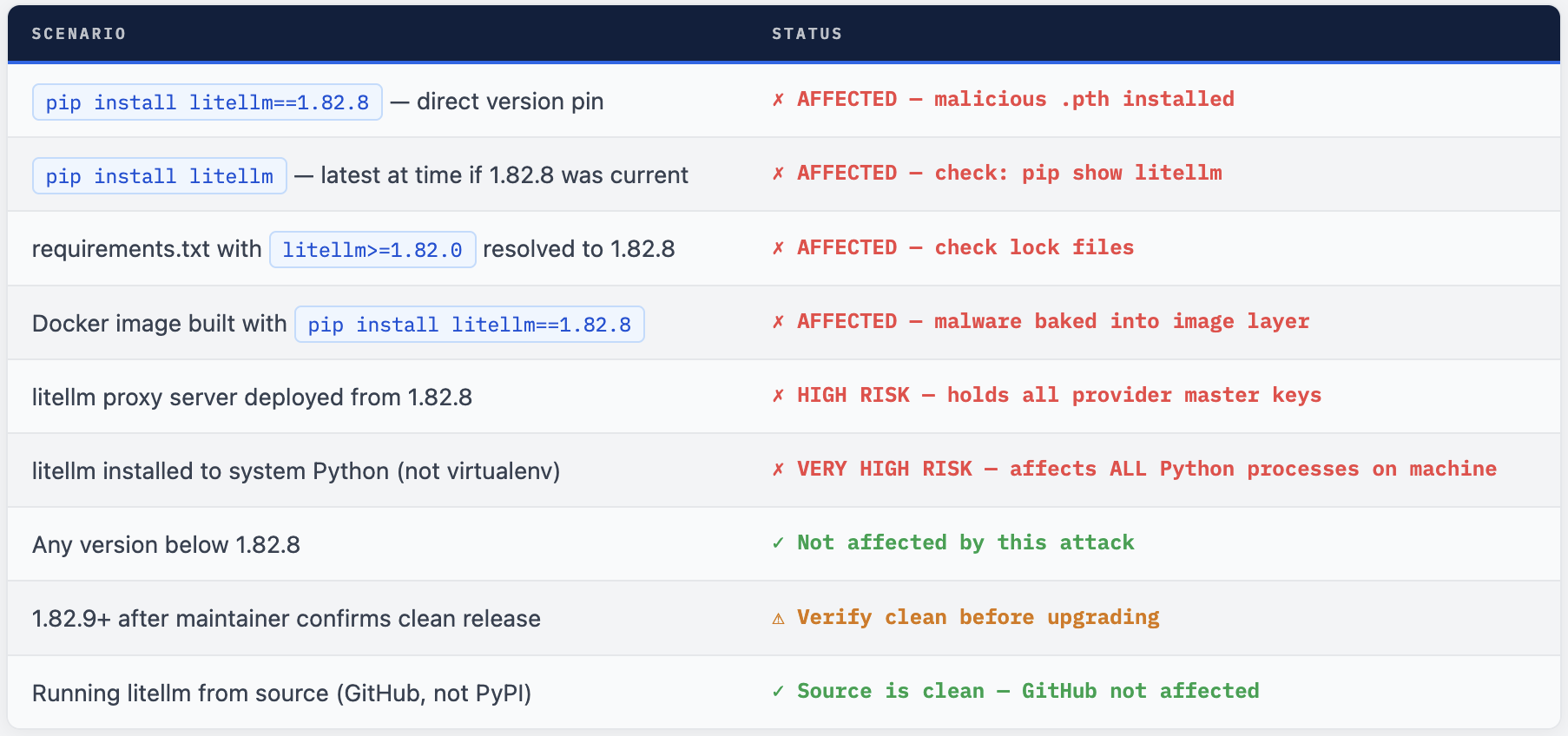This screenshot has width=1568, height=736.
Task: Click the X icon on the HIGH RISK master keys row
Action: pyautogui.click(x=778, y=396)
